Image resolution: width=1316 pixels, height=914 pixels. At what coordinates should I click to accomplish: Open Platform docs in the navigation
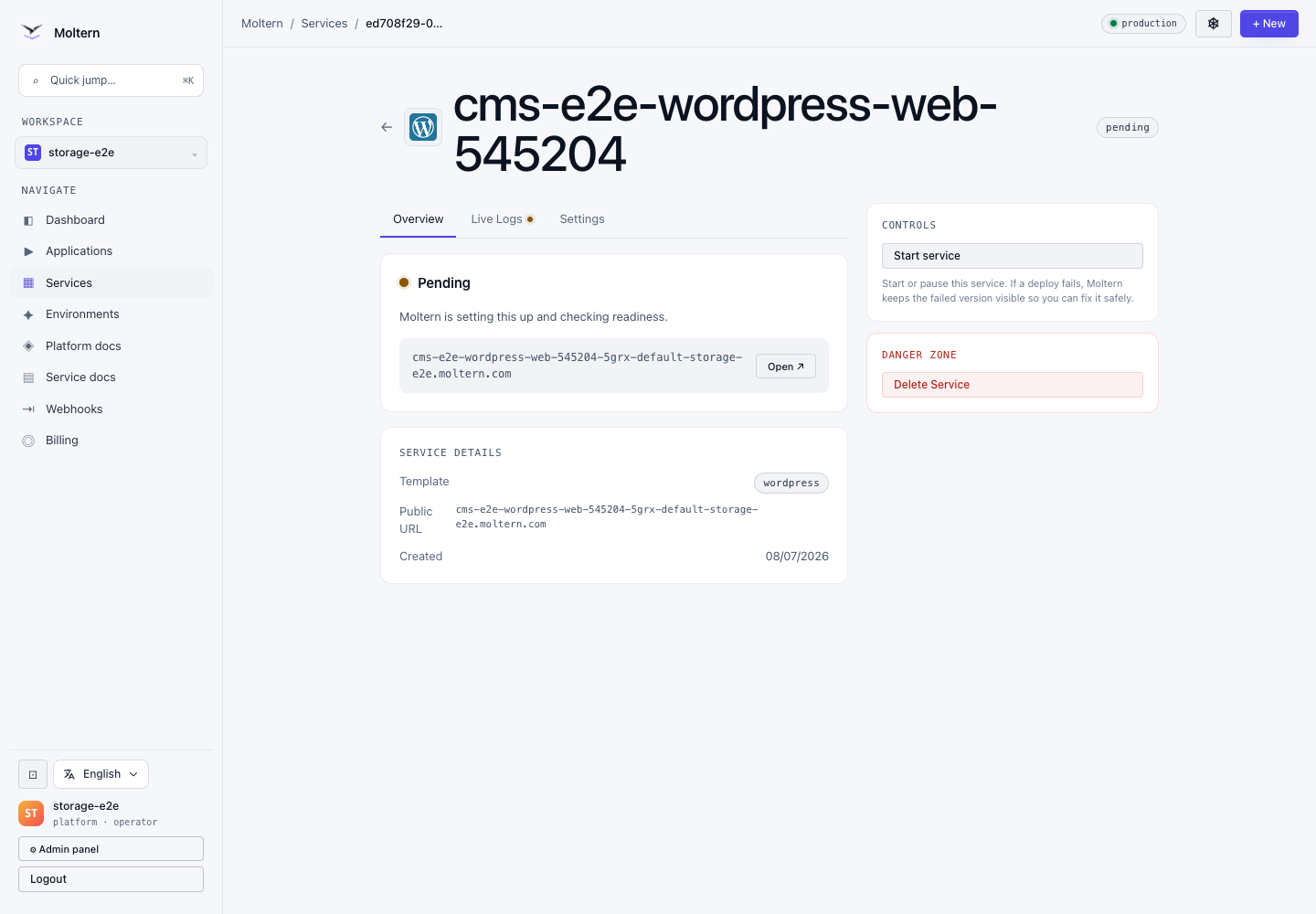pos(111,346)
